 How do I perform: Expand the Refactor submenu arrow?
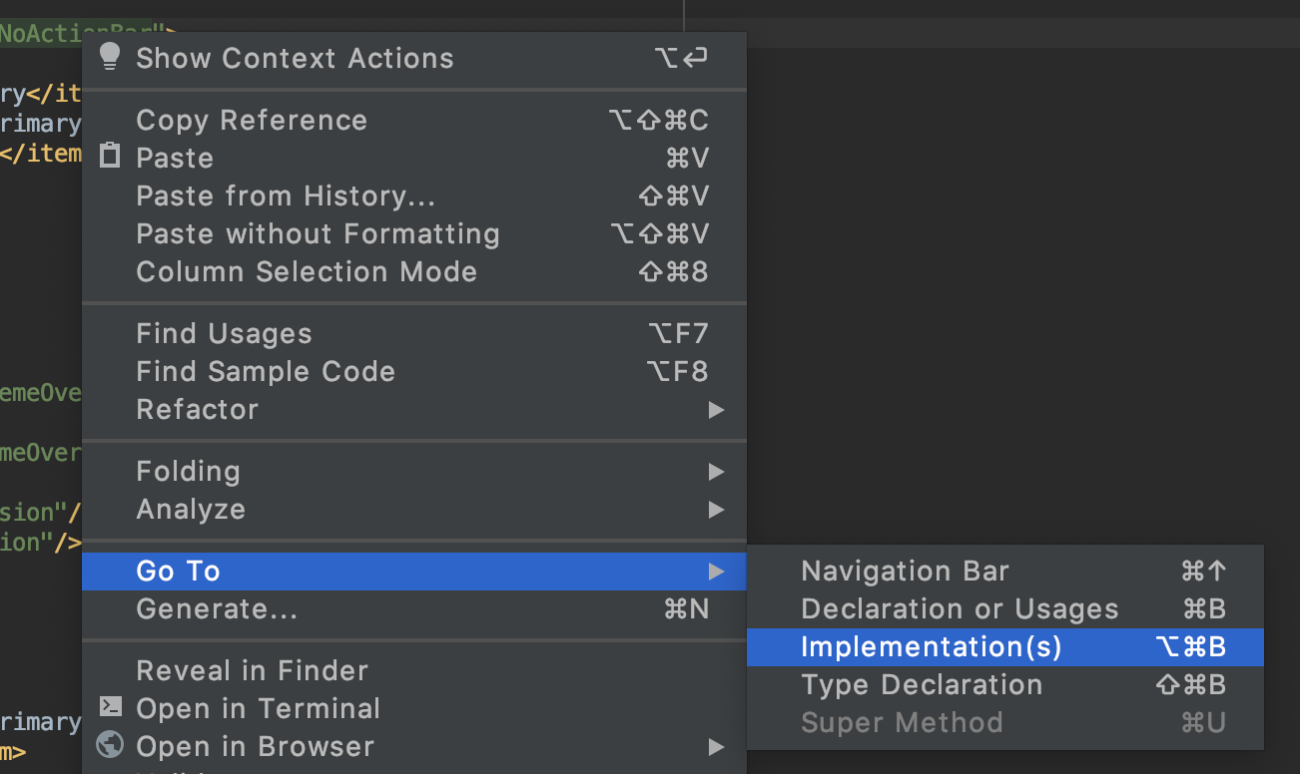coord(716,410)
